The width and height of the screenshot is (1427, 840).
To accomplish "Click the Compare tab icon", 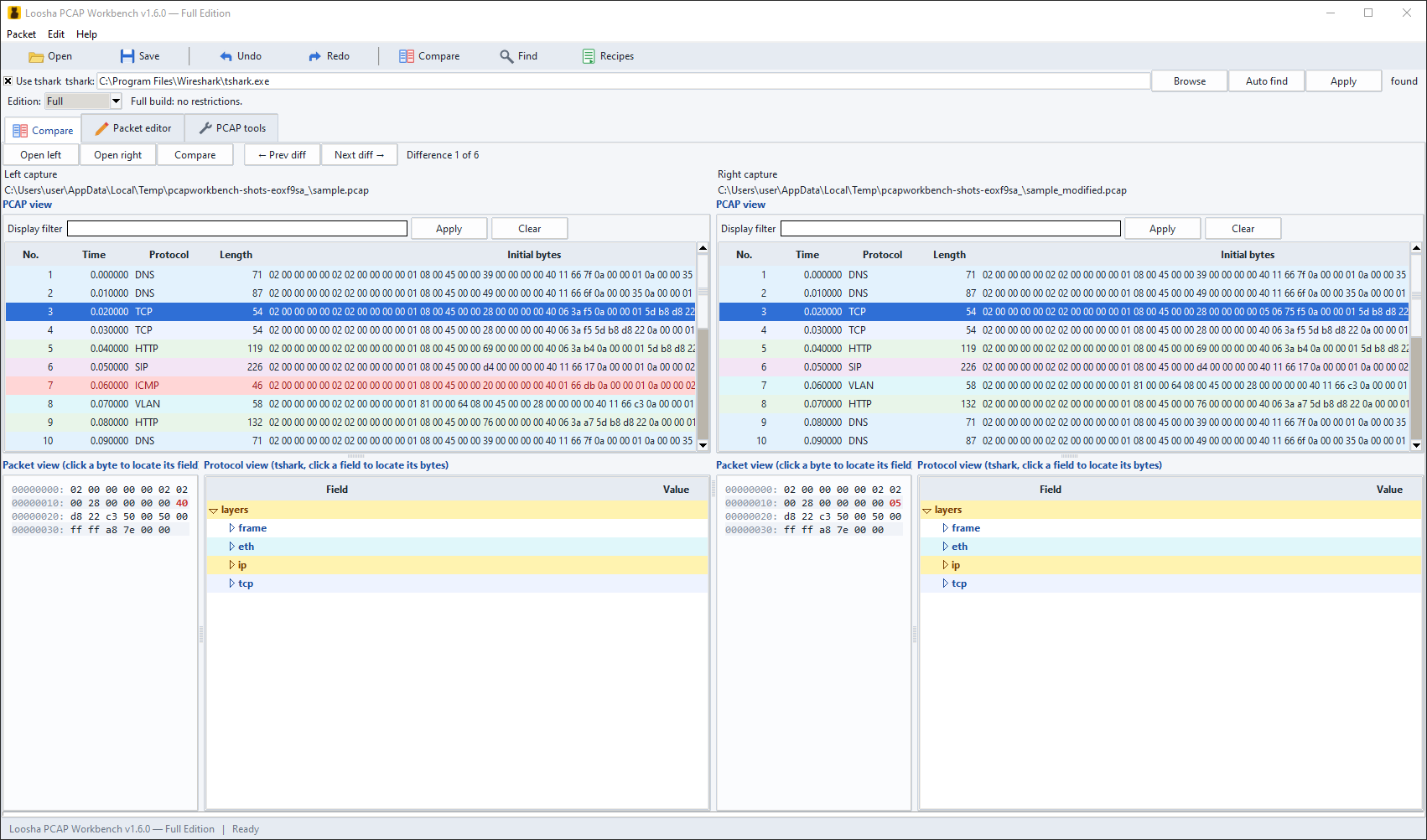I will (20, 131).
